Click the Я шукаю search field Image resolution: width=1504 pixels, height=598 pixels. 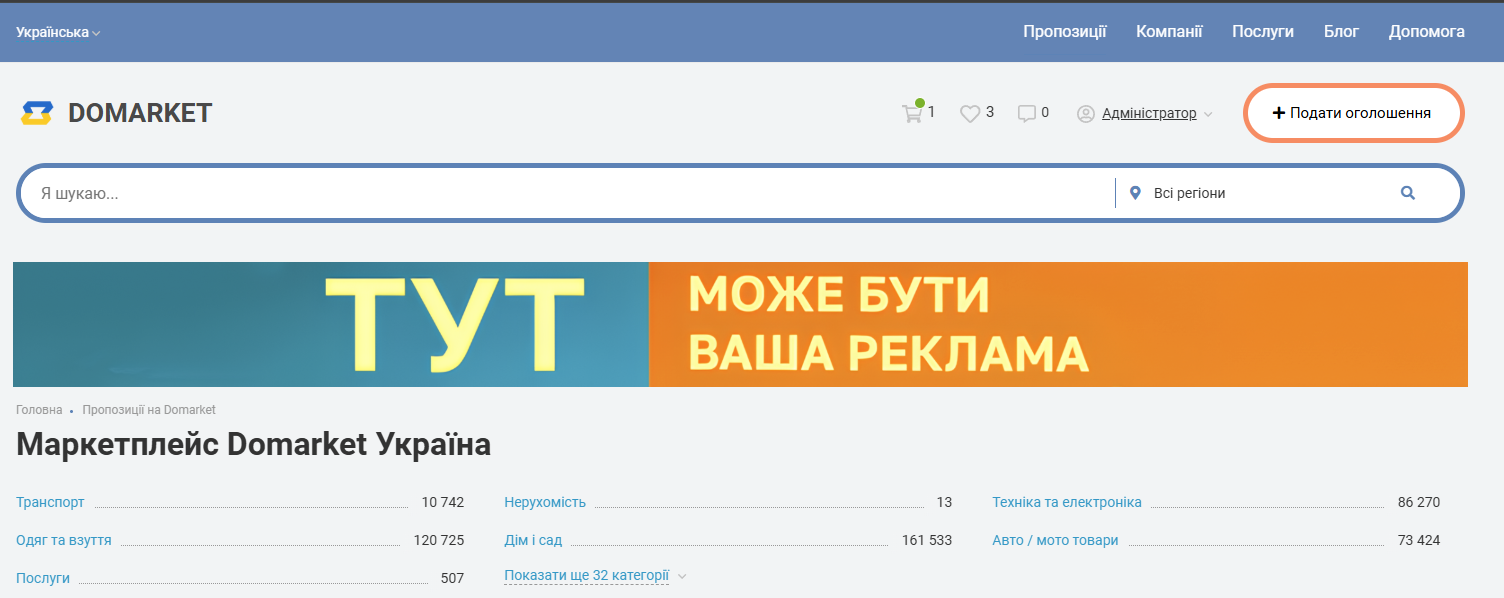[x=570, y=193]
